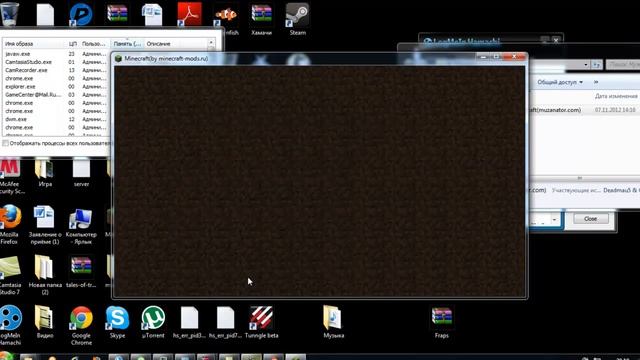The width and height of the screenshot is (640, 360).
Task: Click the Close button in the dialog
Action: (591, 219)
